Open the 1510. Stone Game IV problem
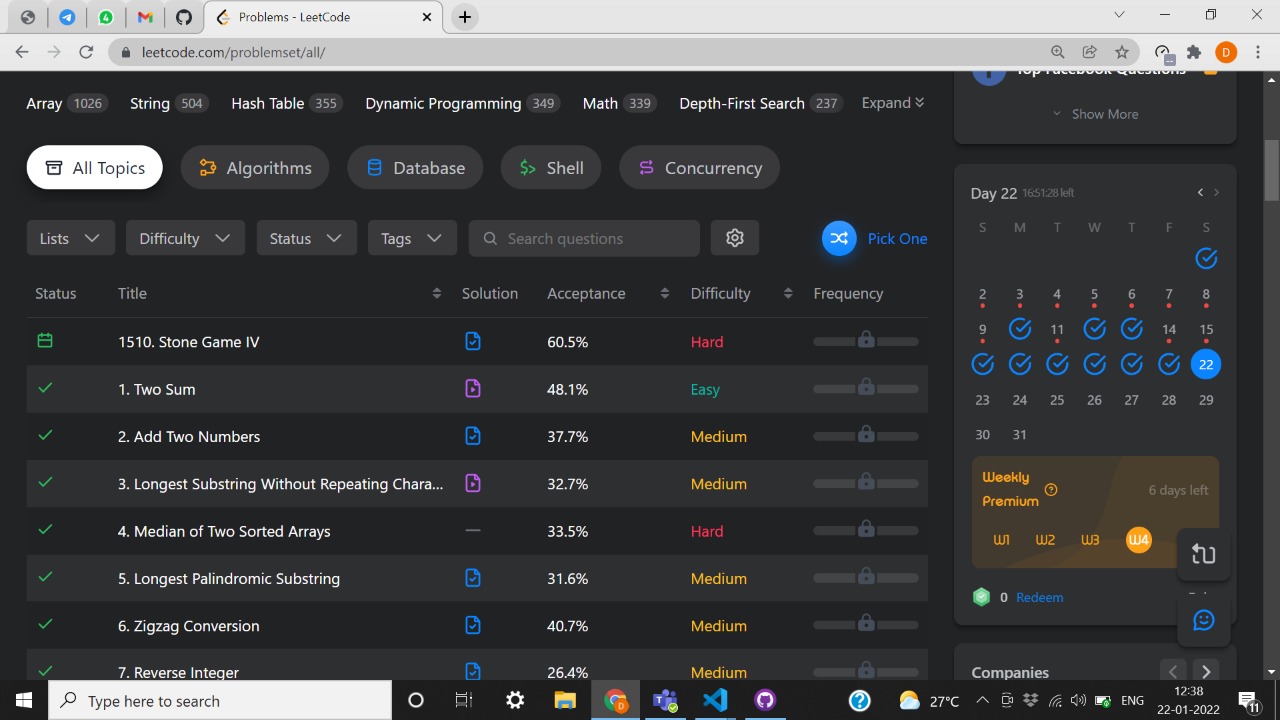Image resolution: width=1280 pixels, height=720 pixels. [x=189, y=342]
